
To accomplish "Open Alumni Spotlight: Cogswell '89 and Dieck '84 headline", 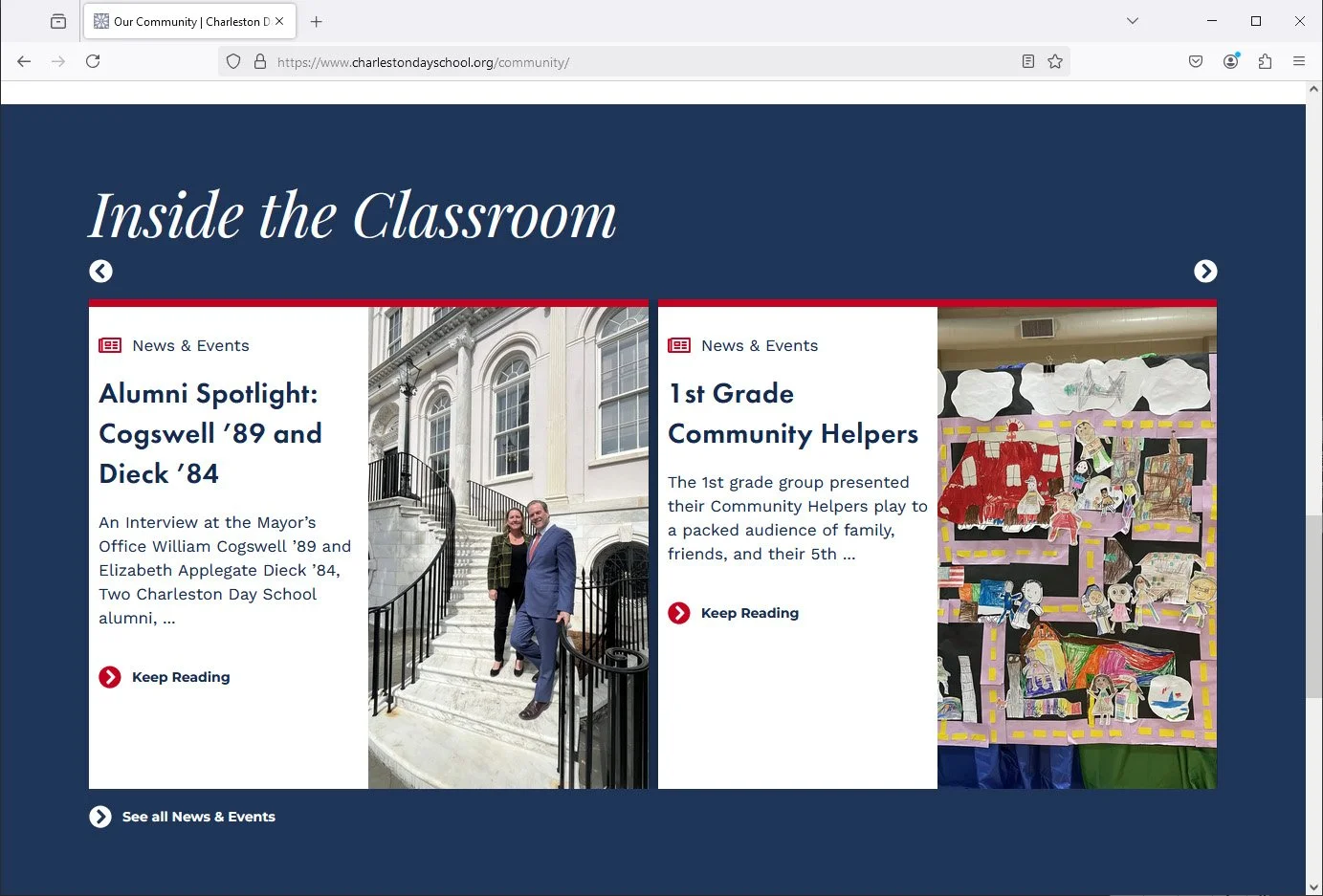I will (x=210, y=433).
